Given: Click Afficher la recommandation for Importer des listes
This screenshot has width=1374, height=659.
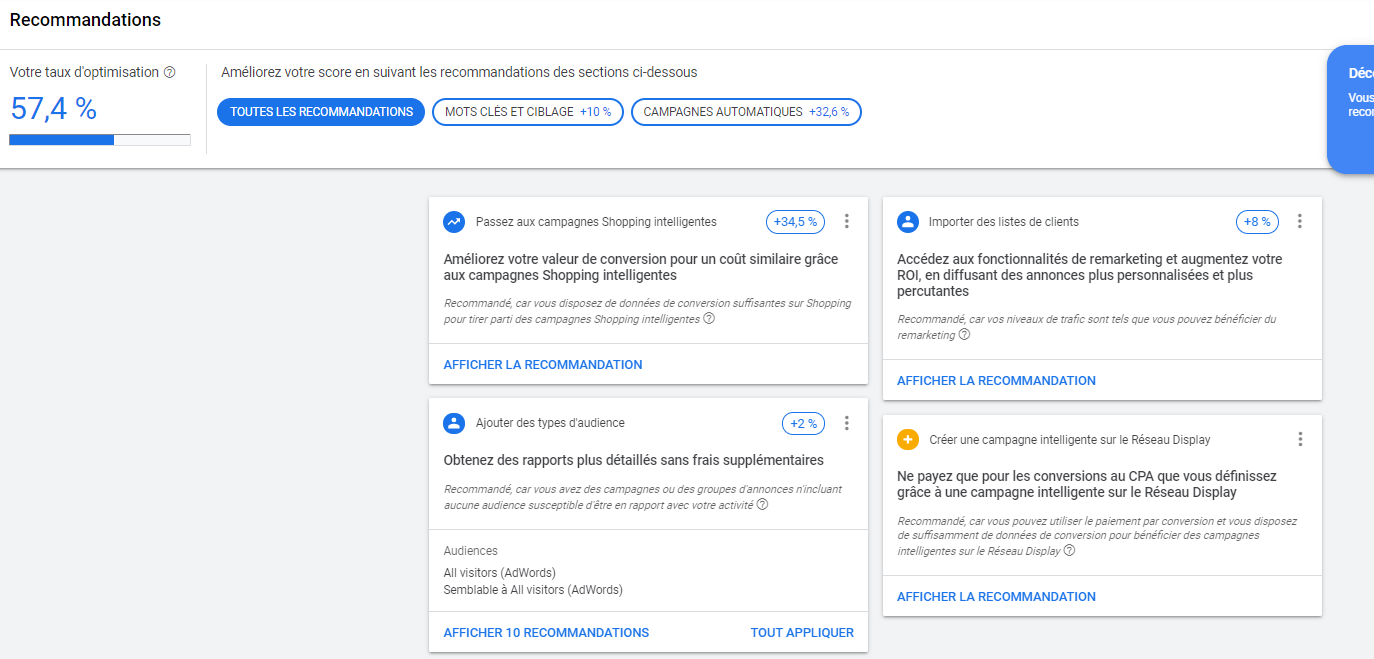Looking at the screenshot, I should [996, 381].
